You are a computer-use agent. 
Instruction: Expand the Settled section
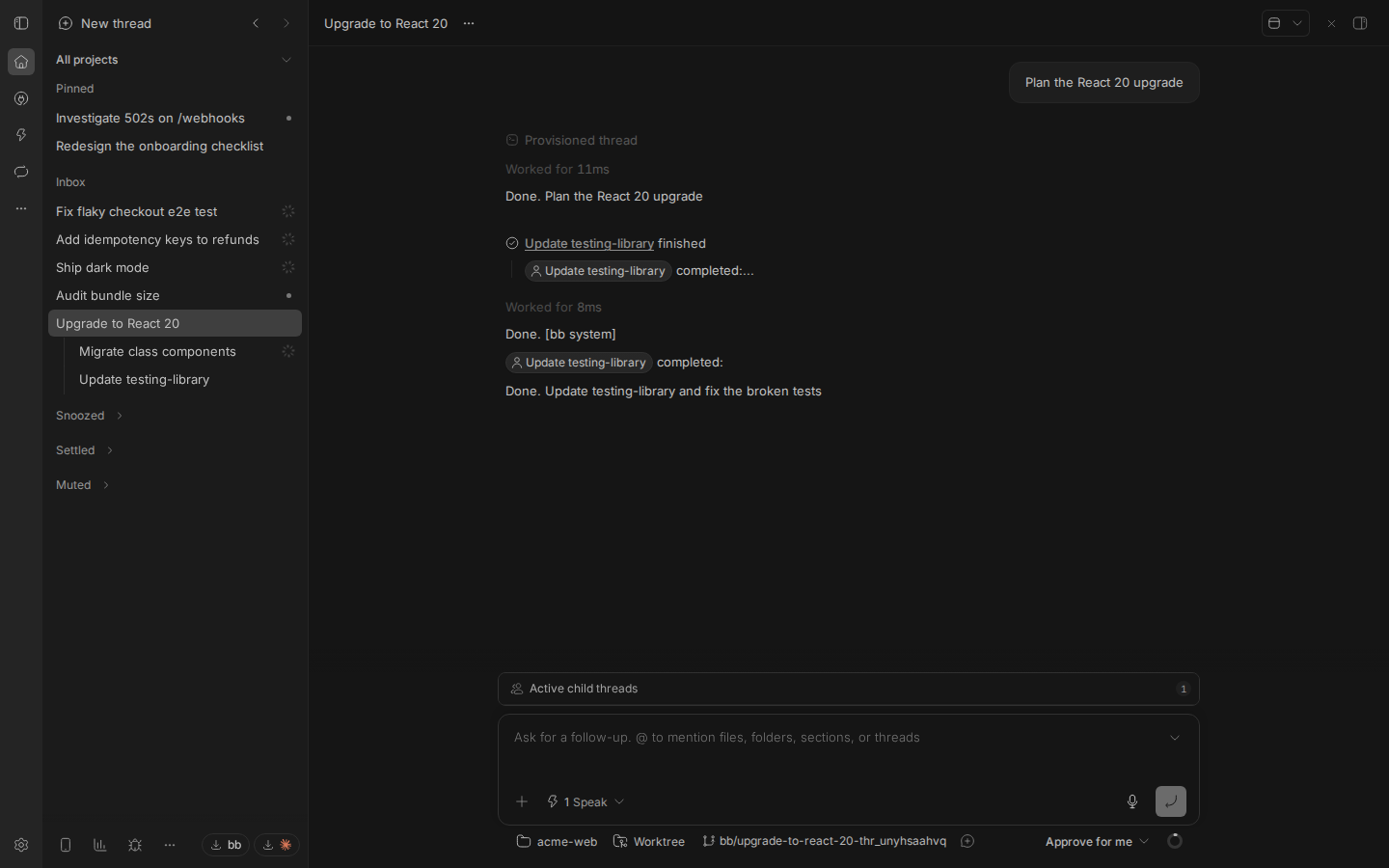pyautogui.click(x=85, y=450)
